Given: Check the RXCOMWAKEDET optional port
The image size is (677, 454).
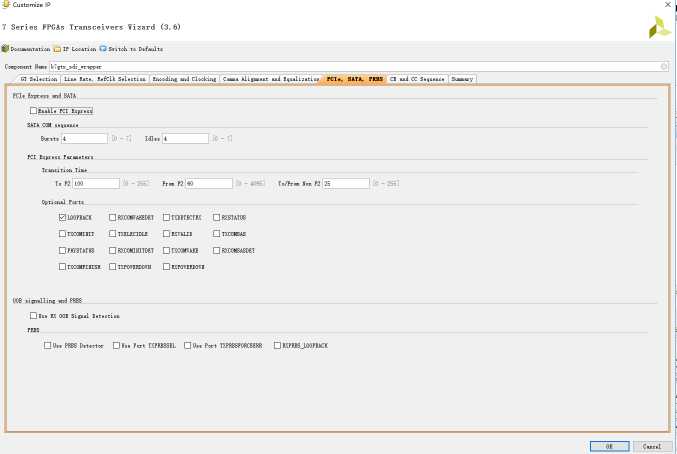Looking at the screenshot, I should 113,217.
